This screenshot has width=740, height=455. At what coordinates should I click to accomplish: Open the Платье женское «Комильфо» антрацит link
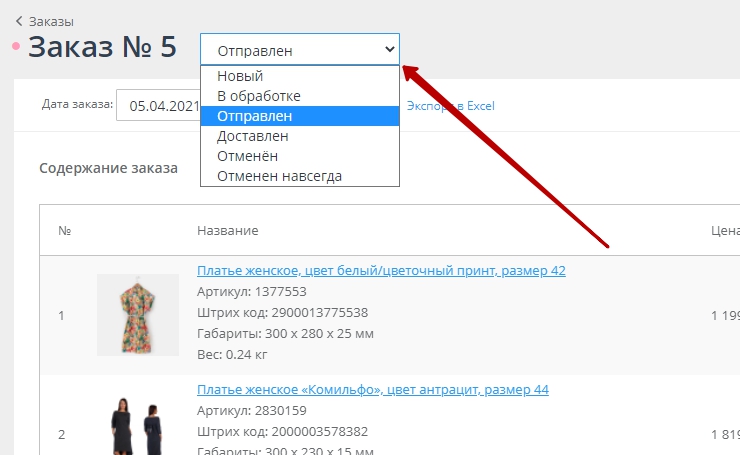click(372, 390)
